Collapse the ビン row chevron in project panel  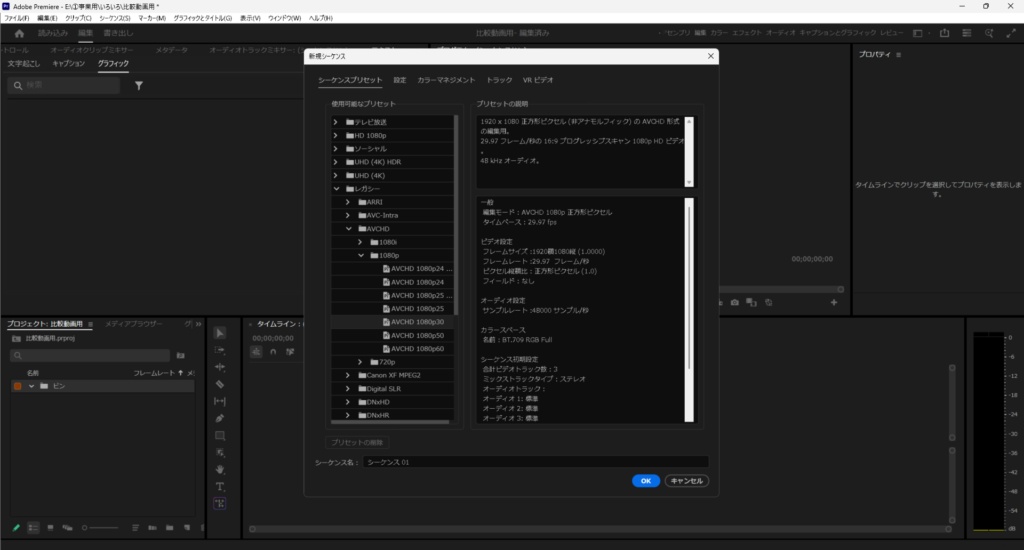[x=31, y=386]
